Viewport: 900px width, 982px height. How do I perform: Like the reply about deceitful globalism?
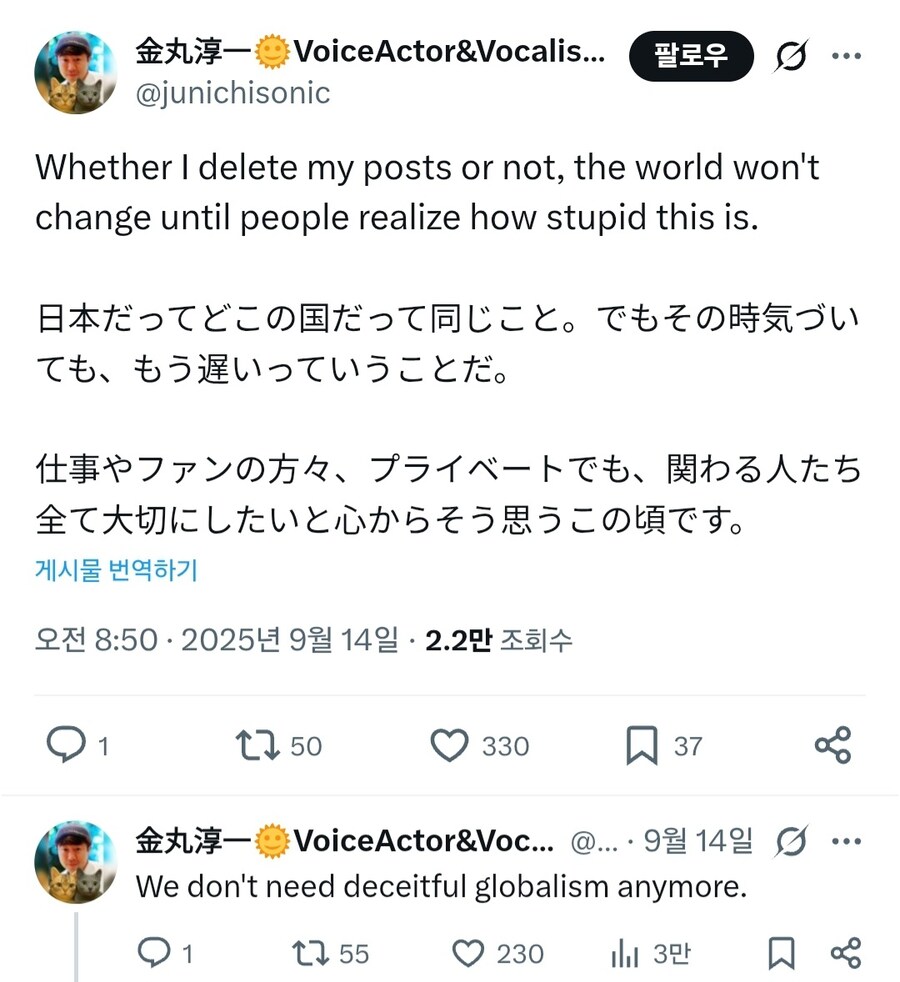point(468,953)
